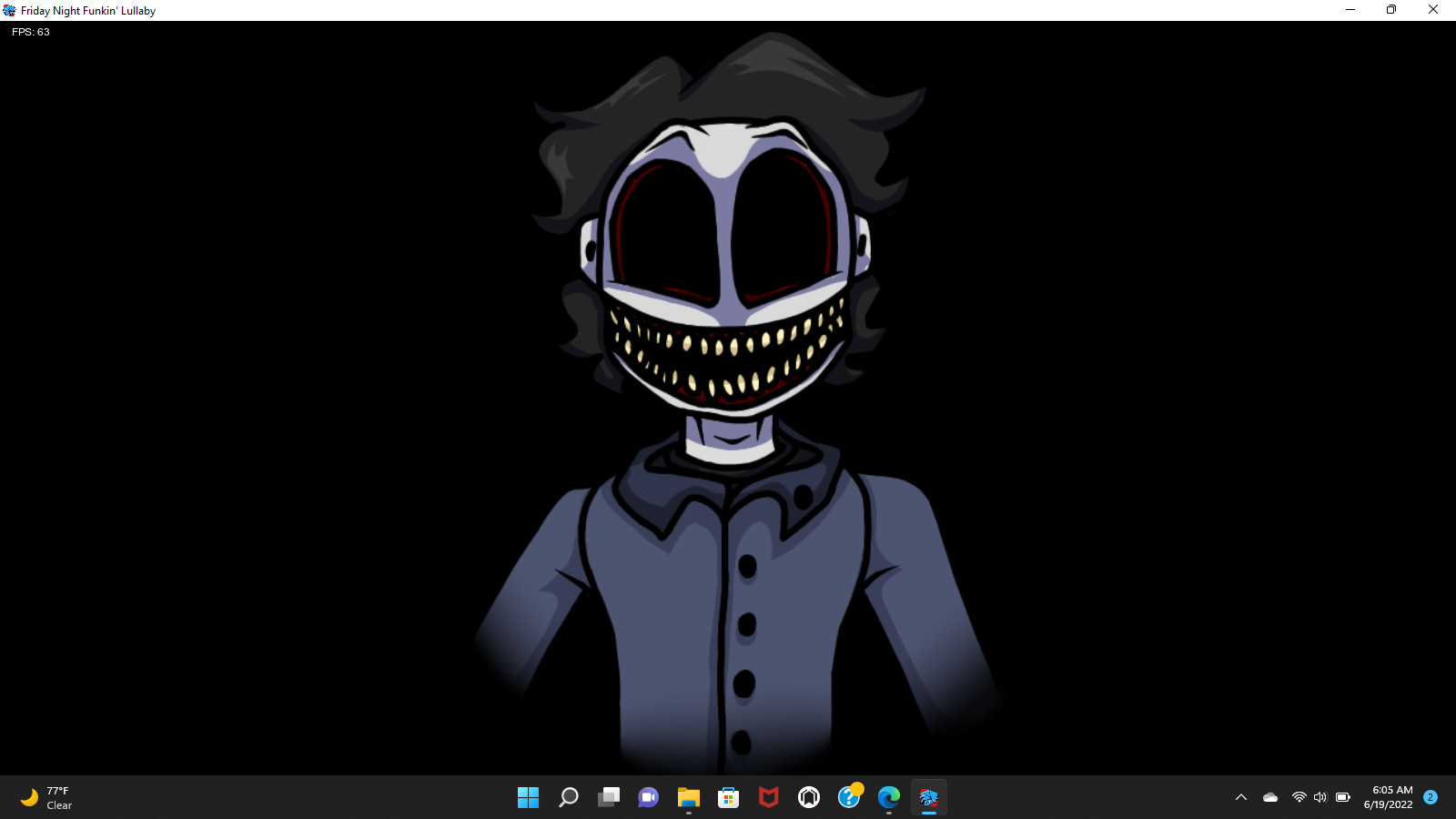Viewport: 1456px width, 819px height.
Task: Open File Explorer
Action: click(687, 798)
